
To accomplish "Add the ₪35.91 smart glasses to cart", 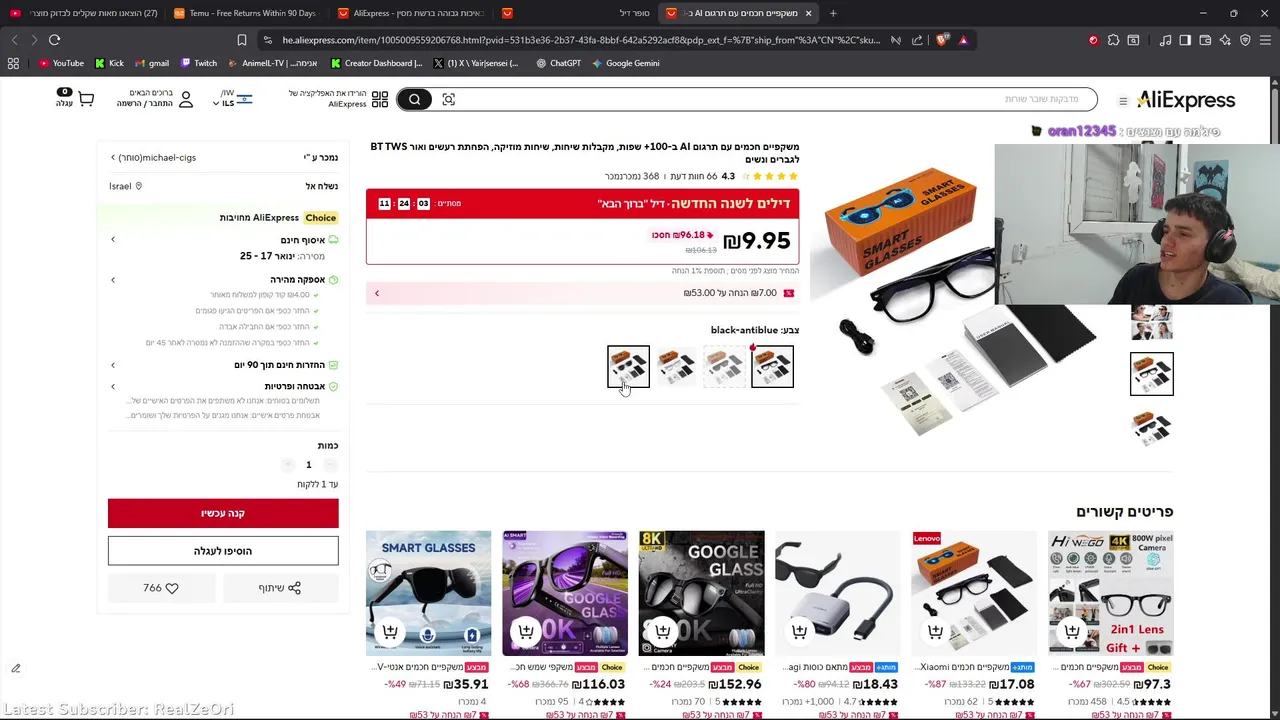I will (390, 632).
